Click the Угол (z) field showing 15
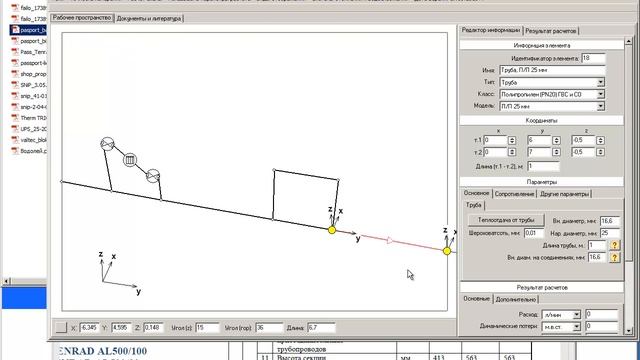Viewport: 640px width, 360px height. [207, 327]
